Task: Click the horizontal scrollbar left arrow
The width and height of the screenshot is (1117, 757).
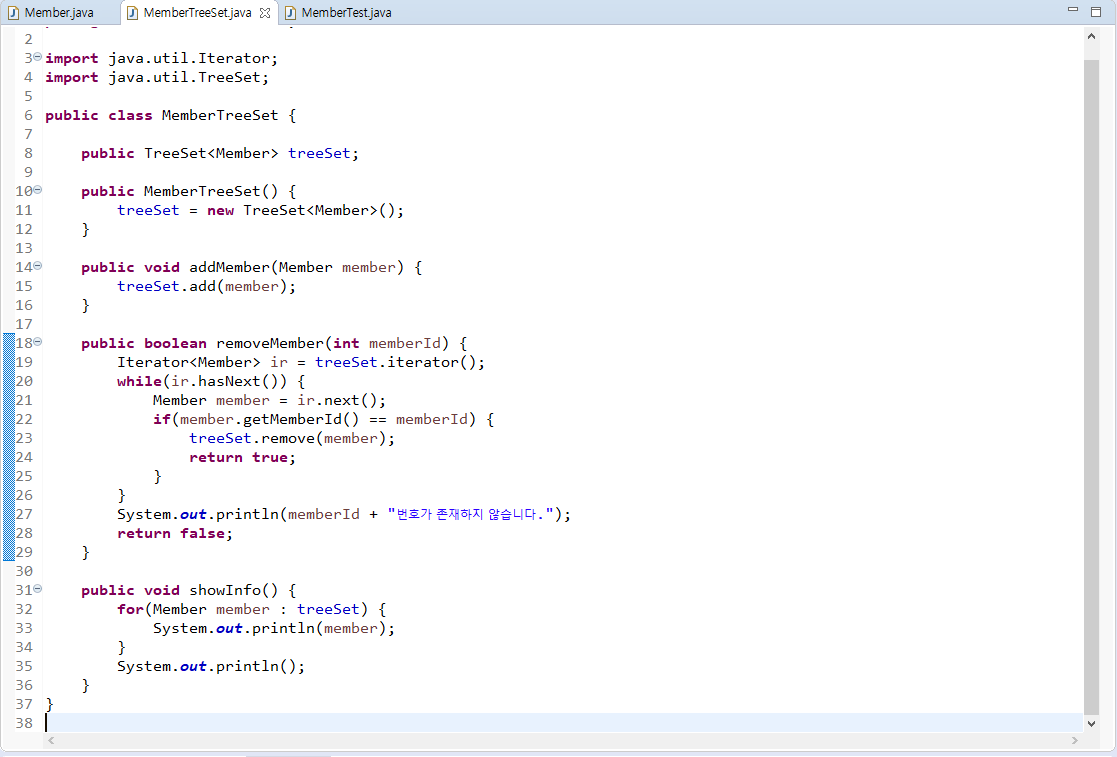Action: pos(51,741)
